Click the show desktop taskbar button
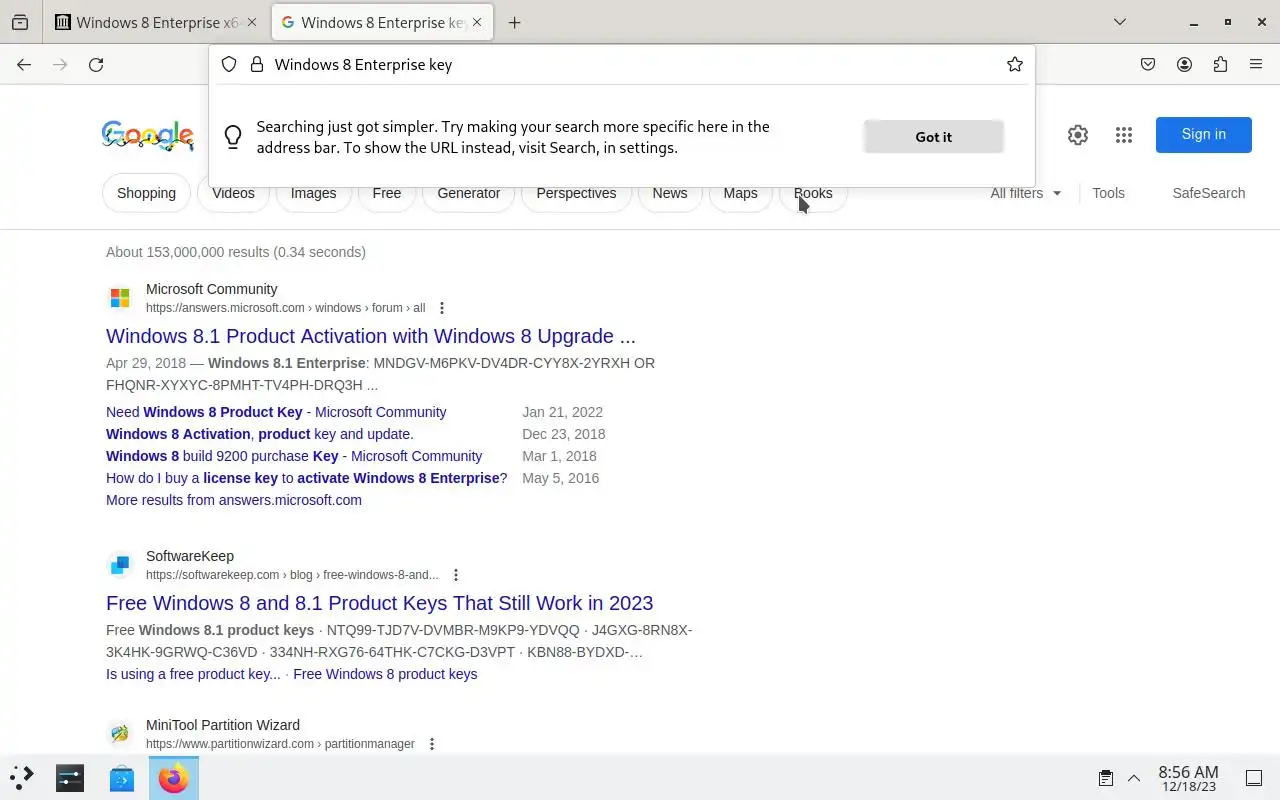 [x=1253, y=778]
